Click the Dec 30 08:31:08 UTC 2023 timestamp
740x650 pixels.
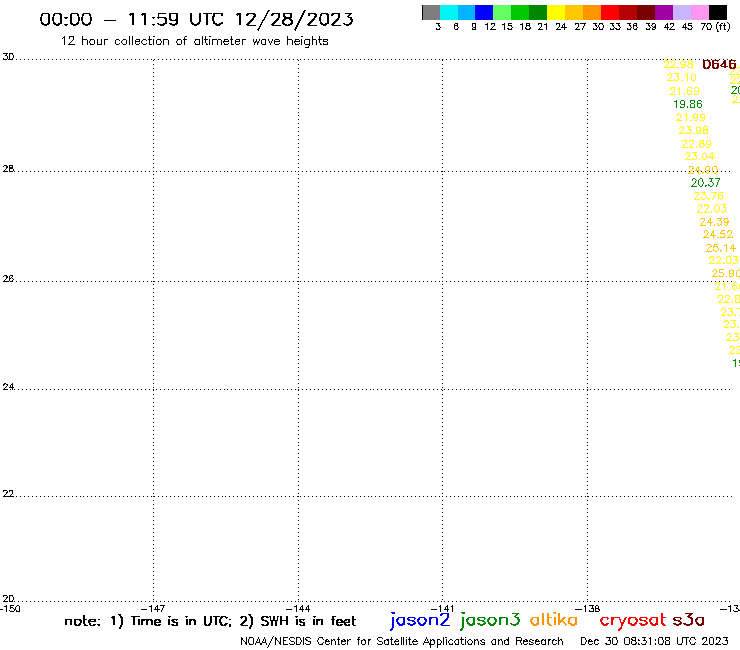(x=654, y=641)
